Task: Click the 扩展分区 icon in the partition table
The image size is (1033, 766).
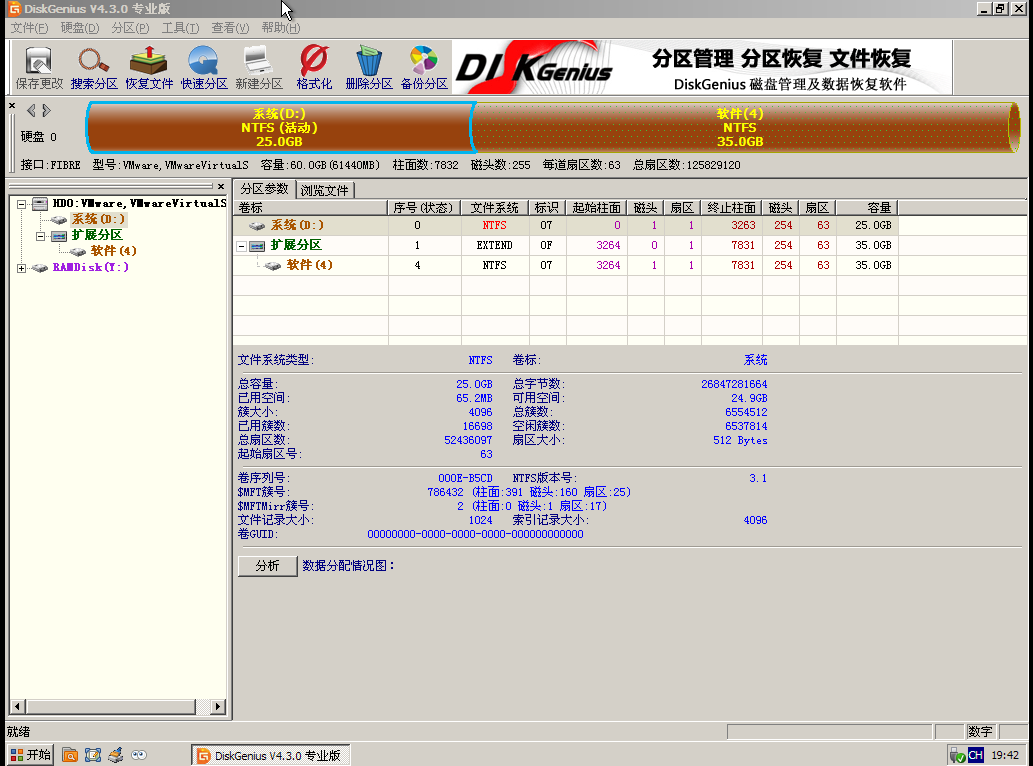Action: tap(257, 246)
